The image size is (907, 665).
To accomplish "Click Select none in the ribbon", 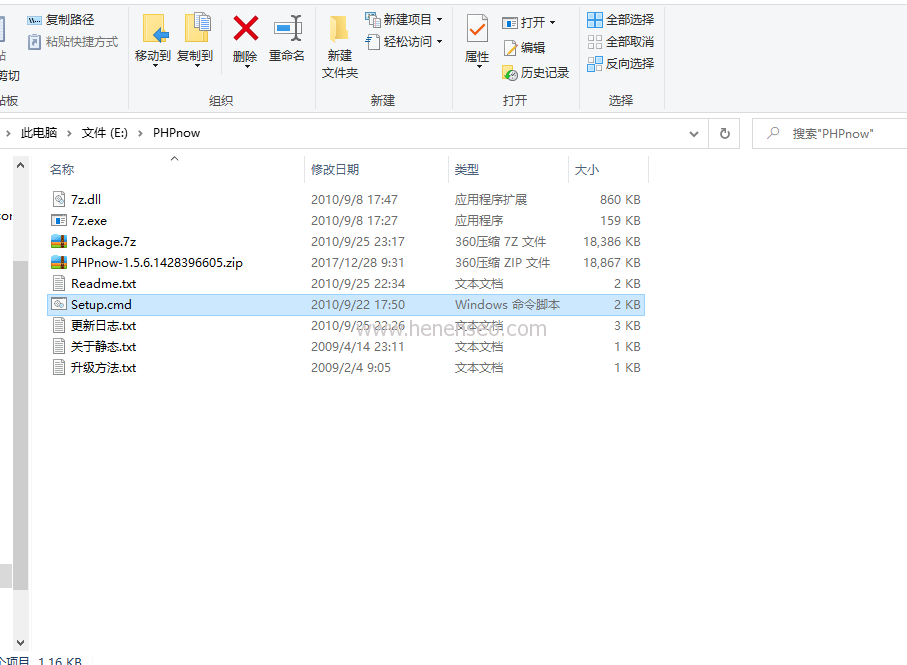I will click(621, 42).
